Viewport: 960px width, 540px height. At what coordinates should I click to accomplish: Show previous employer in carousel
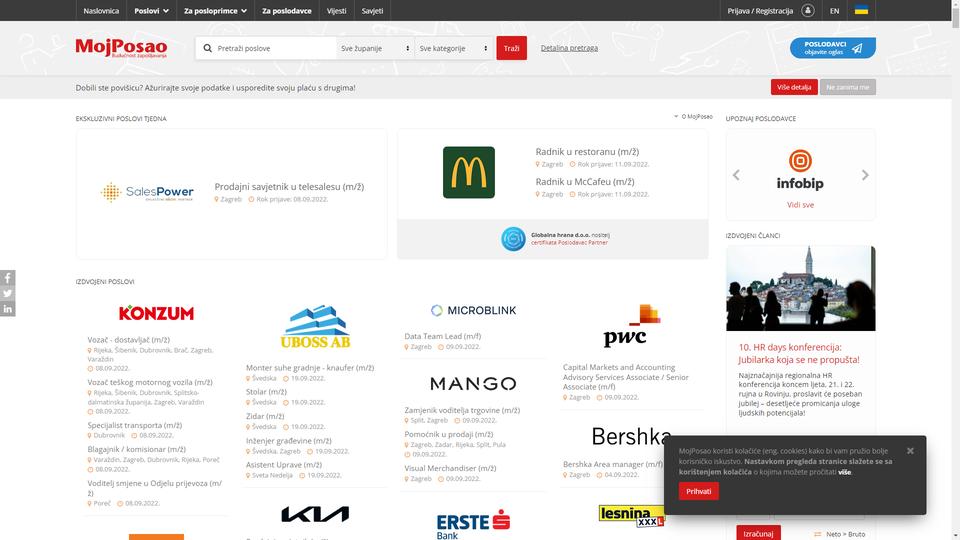point(736,175)
